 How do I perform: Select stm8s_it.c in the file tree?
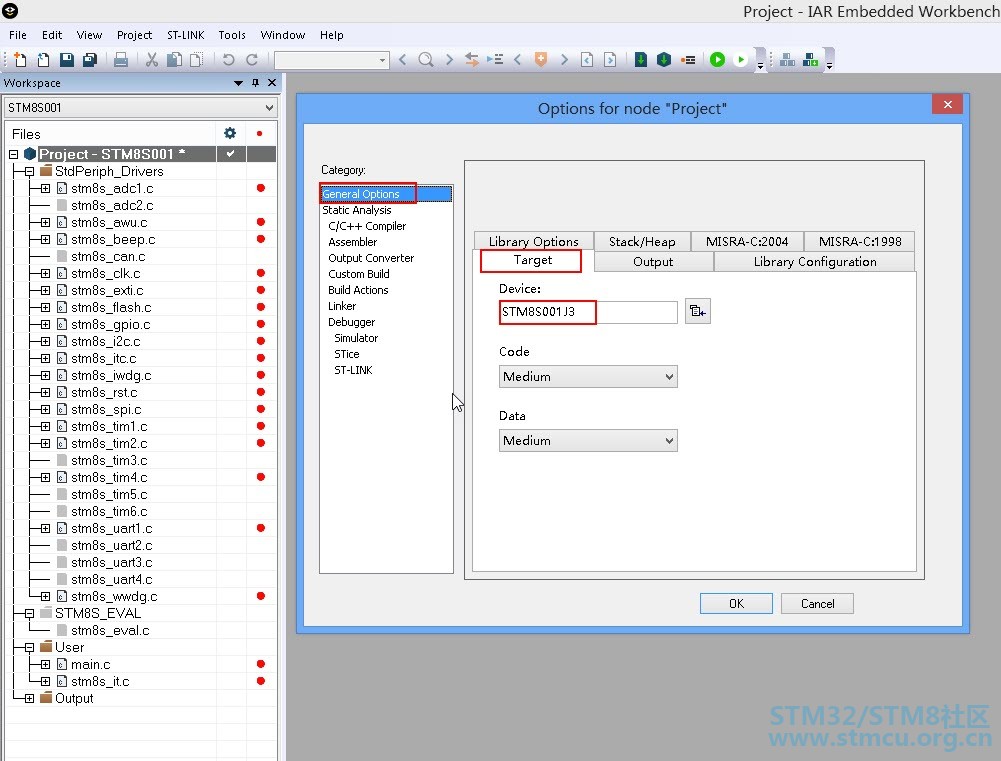tap(100, 682)
